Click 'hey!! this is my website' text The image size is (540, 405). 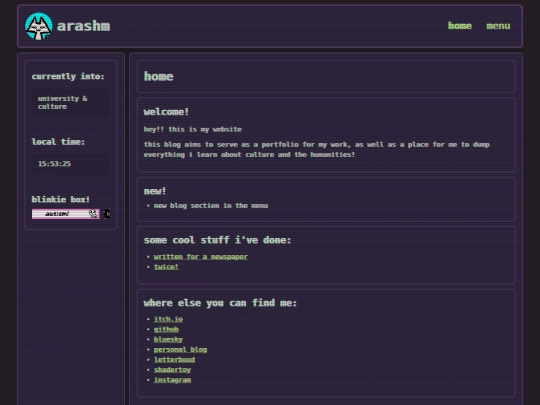tap(193, 129)
